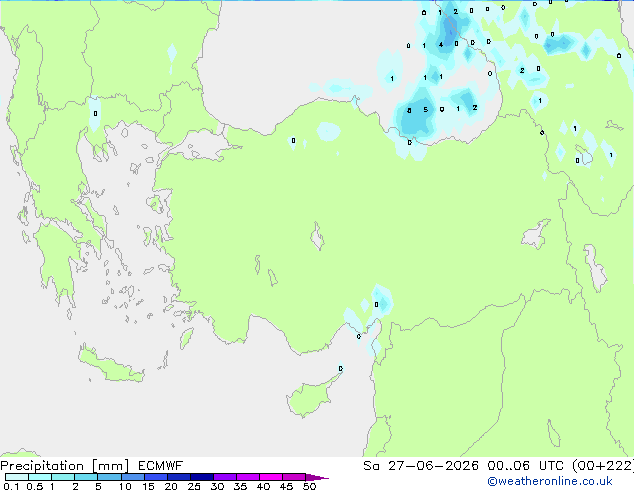Image resolution: width=634 pixels, height=490 pixels.
Task: Click the '(00+222)' forecast offset text
Action: click(x=603, y=466)
